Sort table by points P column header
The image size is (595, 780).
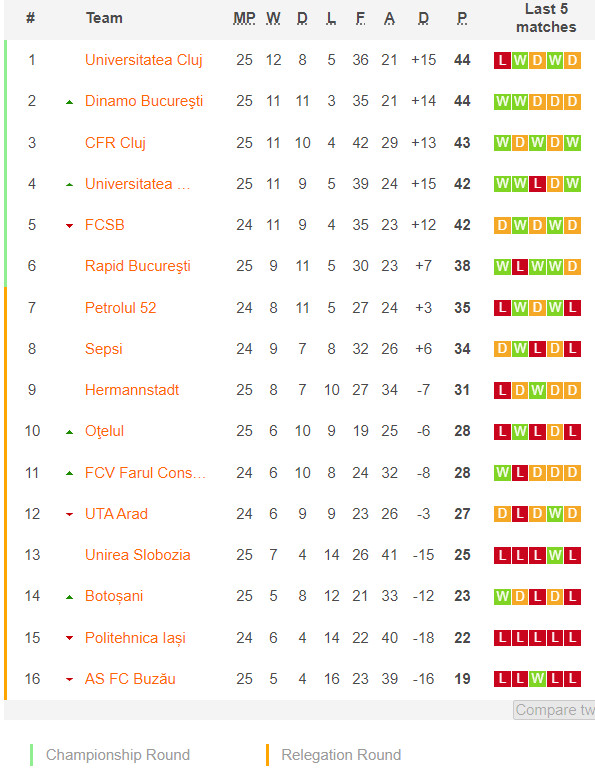pyautogui.click(x=462, y=18)
